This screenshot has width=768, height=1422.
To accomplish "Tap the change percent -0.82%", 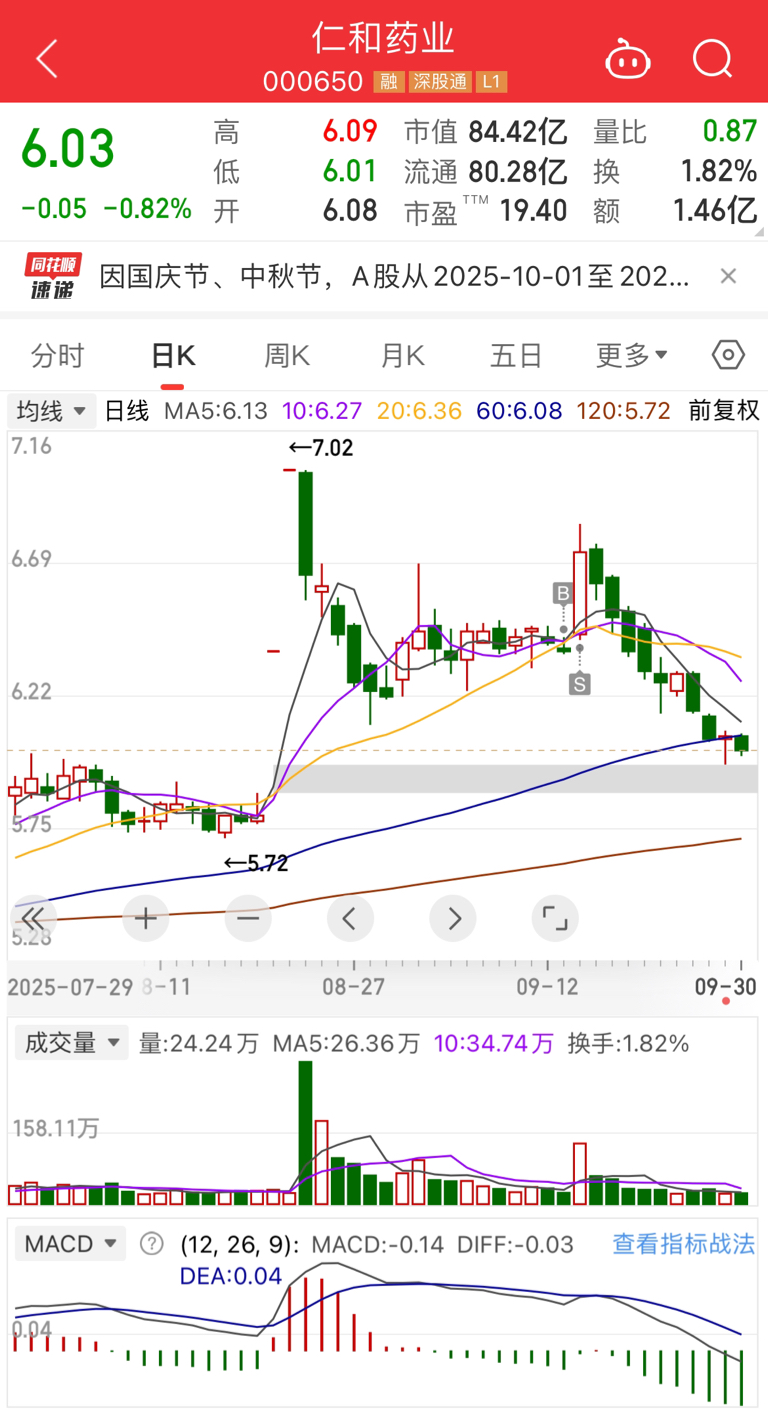I will tap(148, 208).
